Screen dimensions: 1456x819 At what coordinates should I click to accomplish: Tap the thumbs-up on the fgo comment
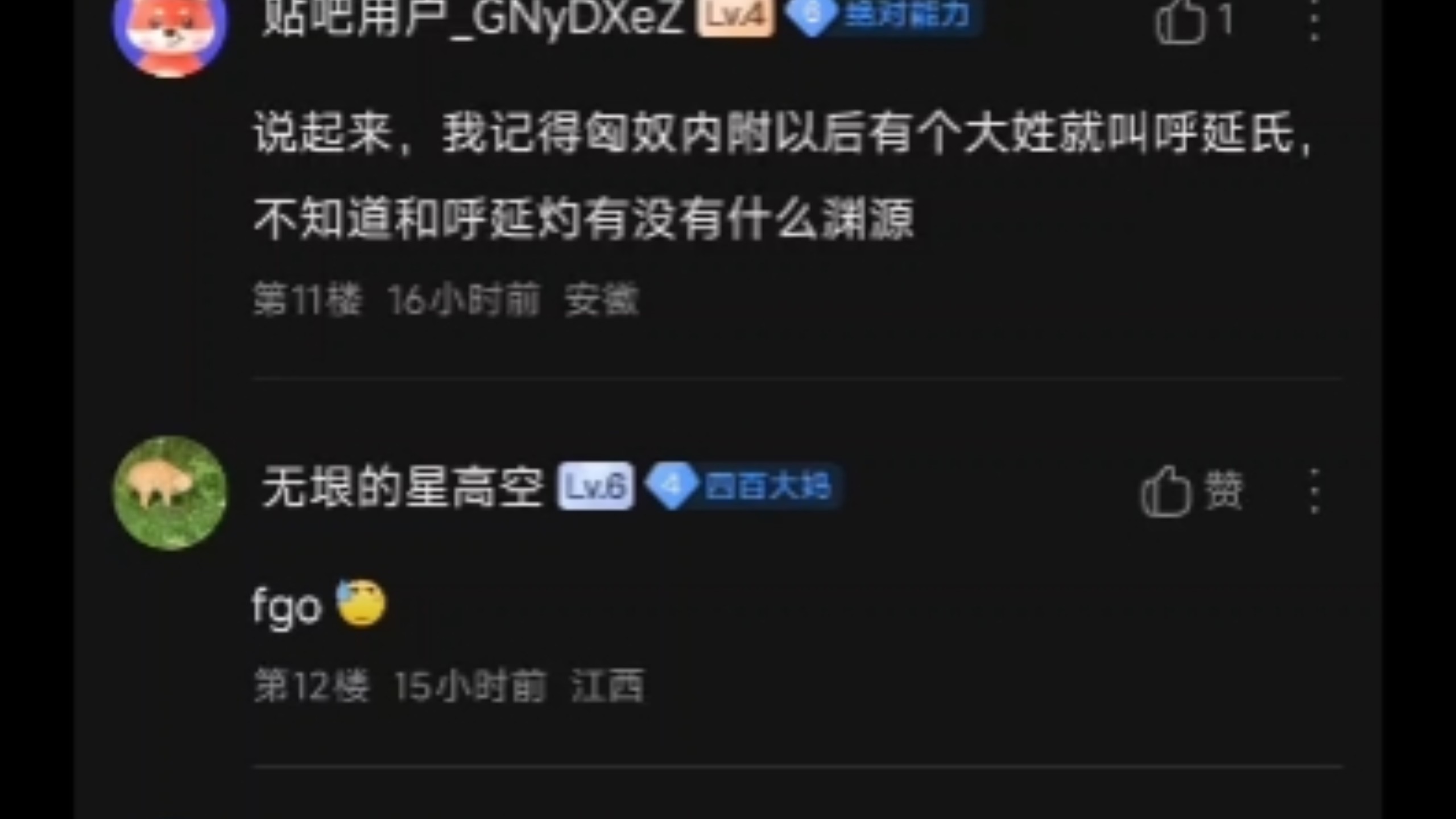pos(1166,491)
